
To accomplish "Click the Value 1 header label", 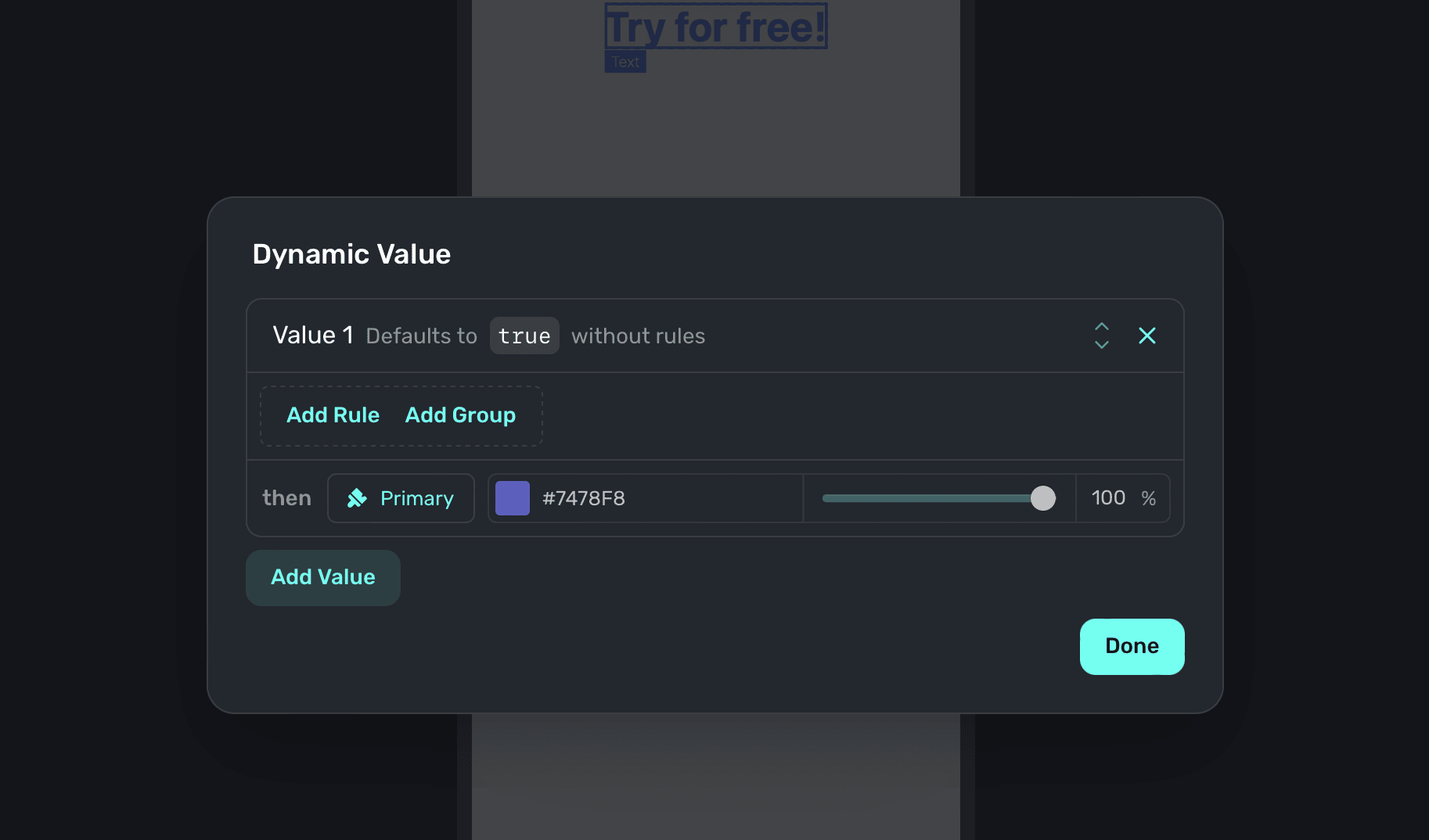I will [x=313, y=336].
